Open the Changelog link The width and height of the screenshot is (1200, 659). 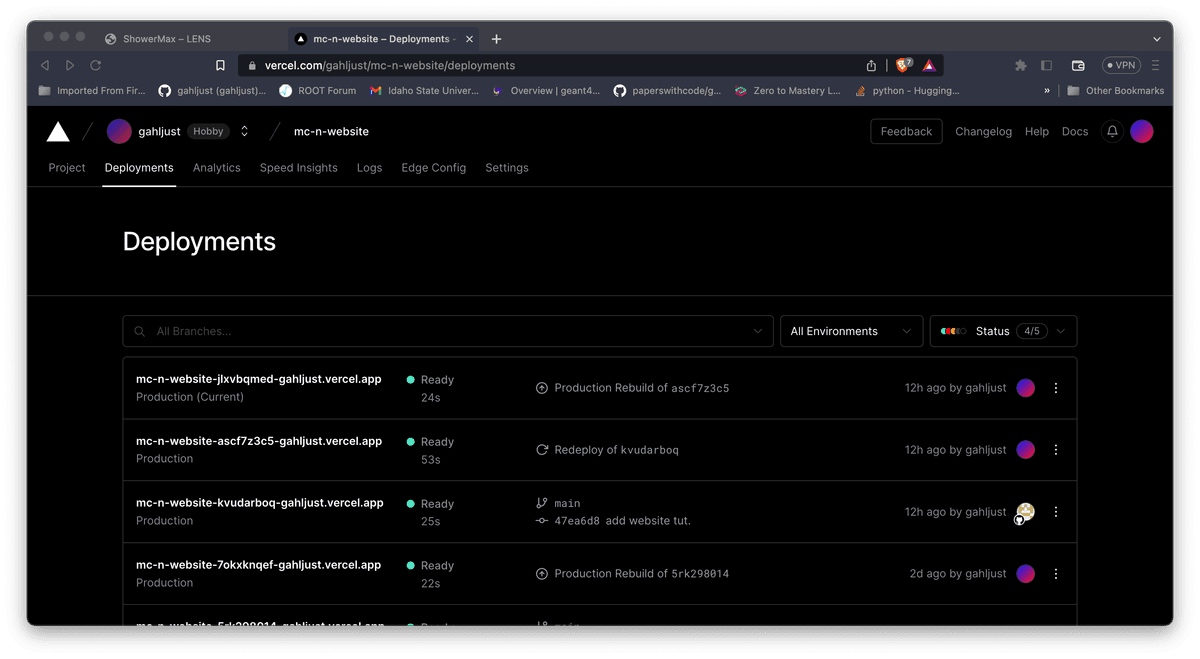984,131
